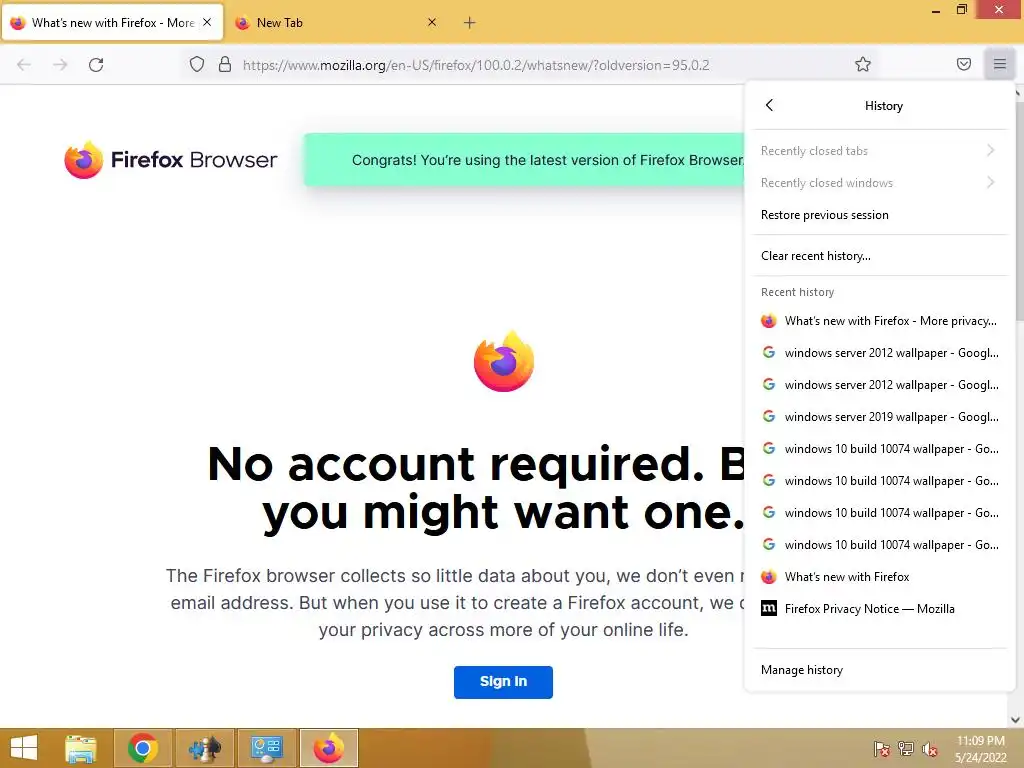Click the page scrollbar down arrow

click(x=1016, y=720)
